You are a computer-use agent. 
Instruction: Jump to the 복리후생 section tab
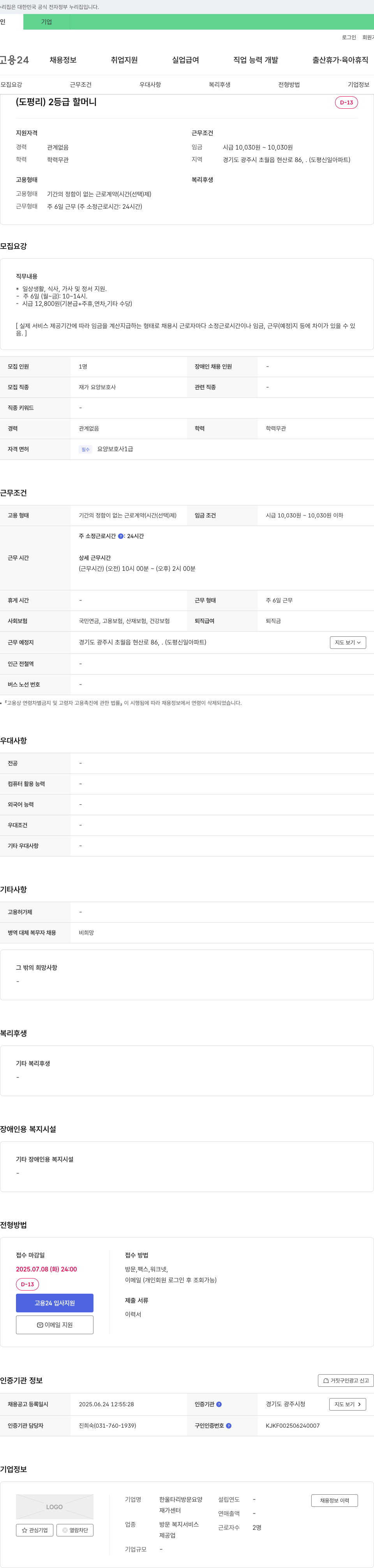point(220,85)
